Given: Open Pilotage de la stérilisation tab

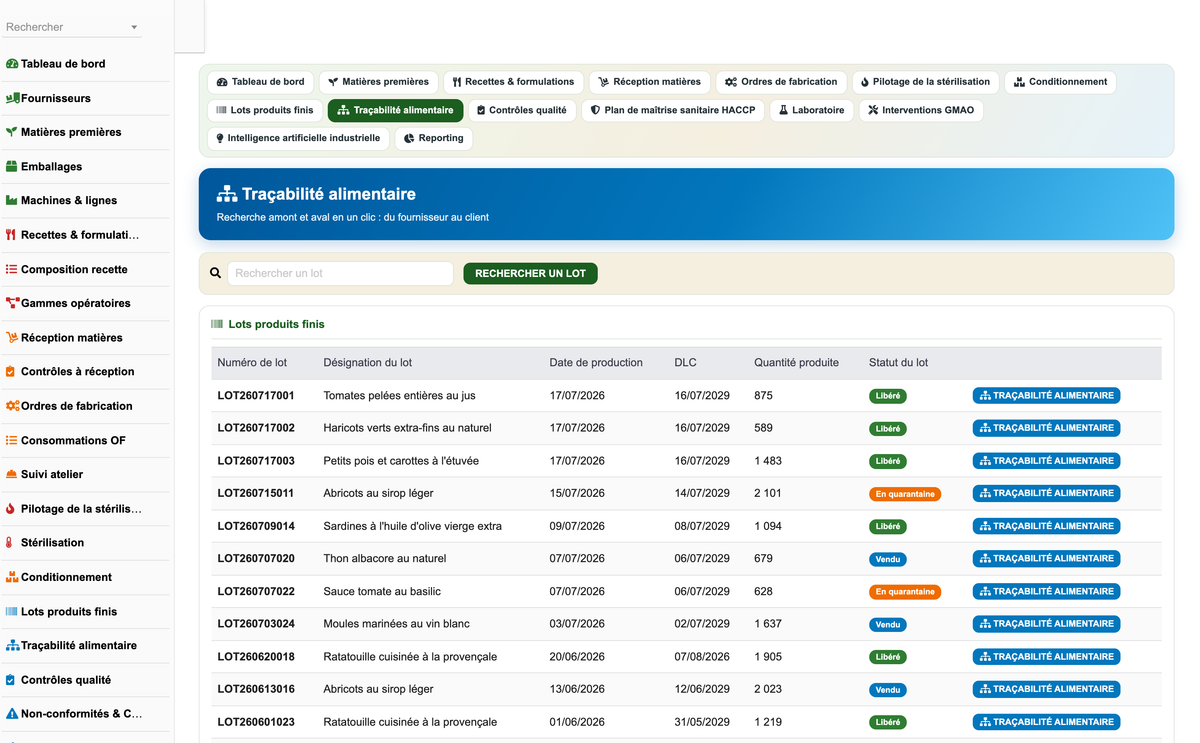Looking at the screenshot, I should coord(925,82).
